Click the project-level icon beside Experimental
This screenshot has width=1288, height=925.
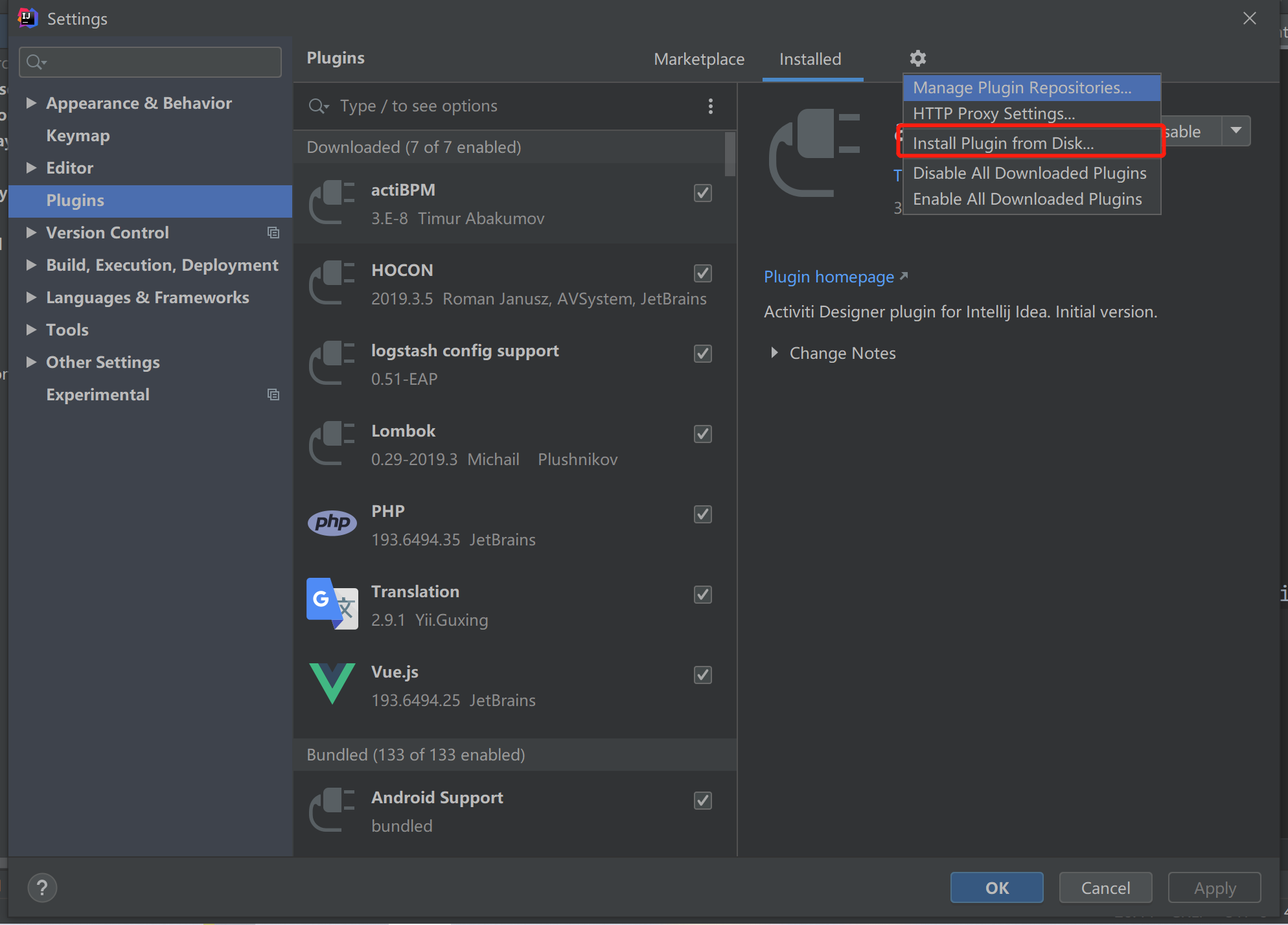point(273,394)
